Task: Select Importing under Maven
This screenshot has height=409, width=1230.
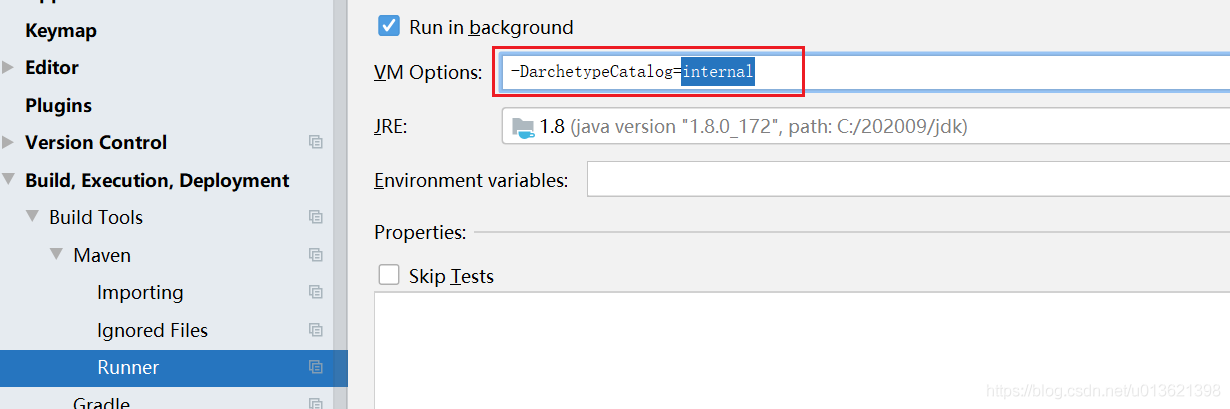Action: (x=140, y=293)
